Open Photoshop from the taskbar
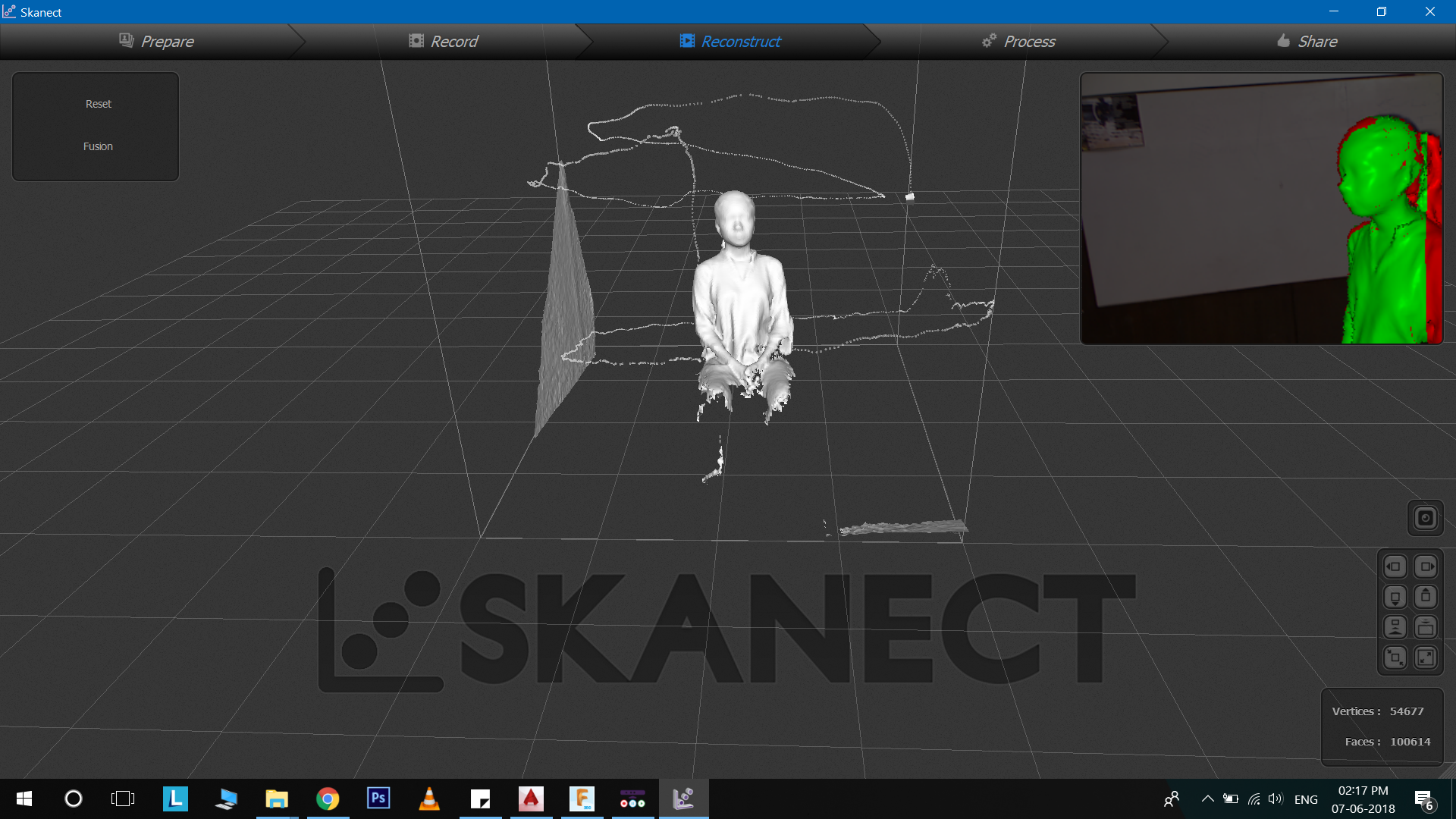 378,799
